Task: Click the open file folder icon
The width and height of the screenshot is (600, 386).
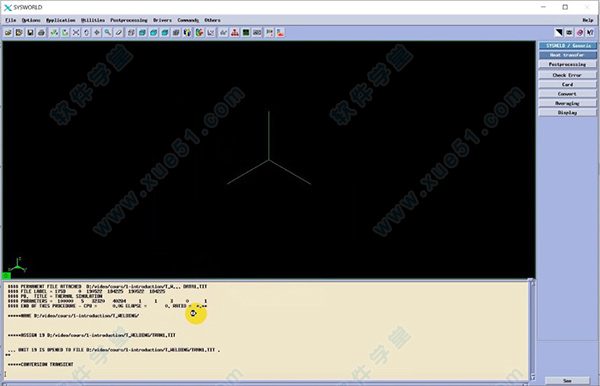Action: (8, 33)
